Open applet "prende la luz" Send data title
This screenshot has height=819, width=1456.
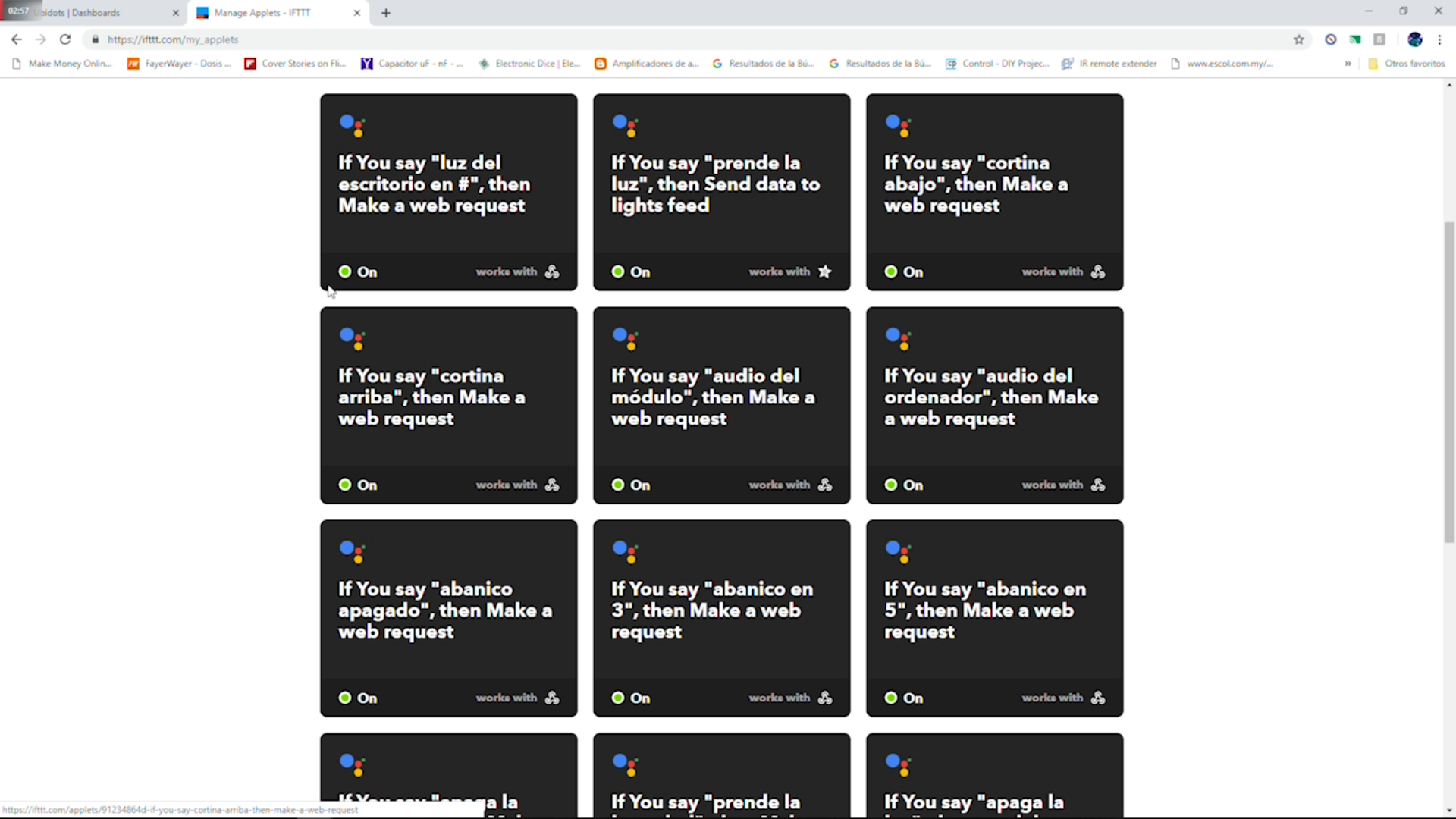[716, 184]
